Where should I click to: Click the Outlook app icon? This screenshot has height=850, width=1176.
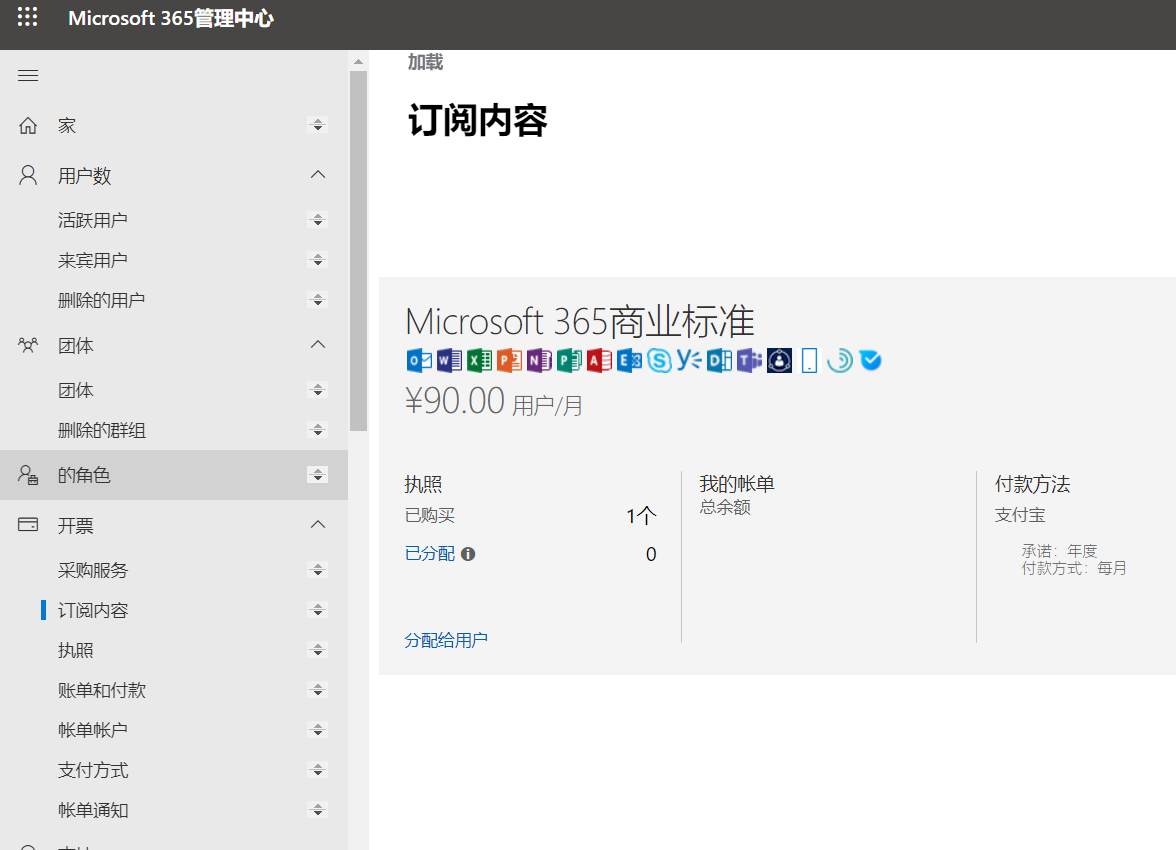[419, 361]
